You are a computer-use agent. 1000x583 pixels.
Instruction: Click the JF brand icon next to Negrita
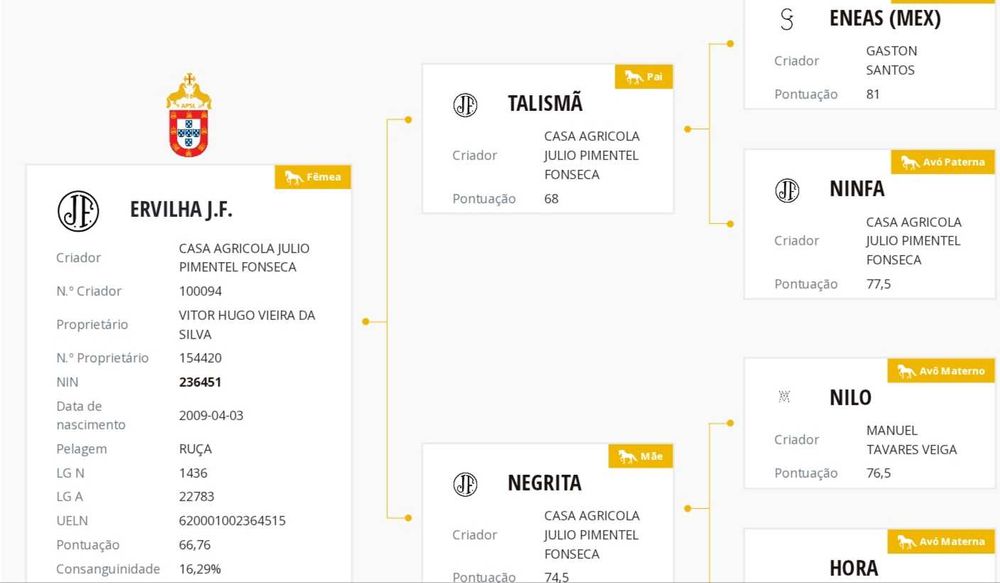[x=465, y=484]
